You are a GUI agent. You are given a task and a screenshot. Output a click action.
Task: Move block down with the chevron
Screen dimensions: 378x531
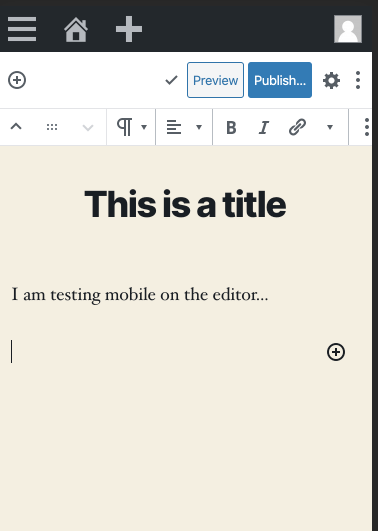[88, 127]
